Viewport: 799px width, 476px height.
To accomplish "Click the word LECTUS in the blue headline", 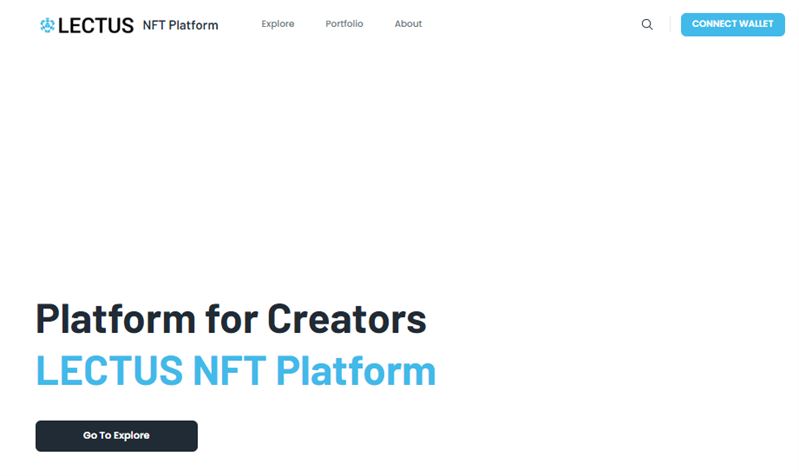I will [110, 371].
